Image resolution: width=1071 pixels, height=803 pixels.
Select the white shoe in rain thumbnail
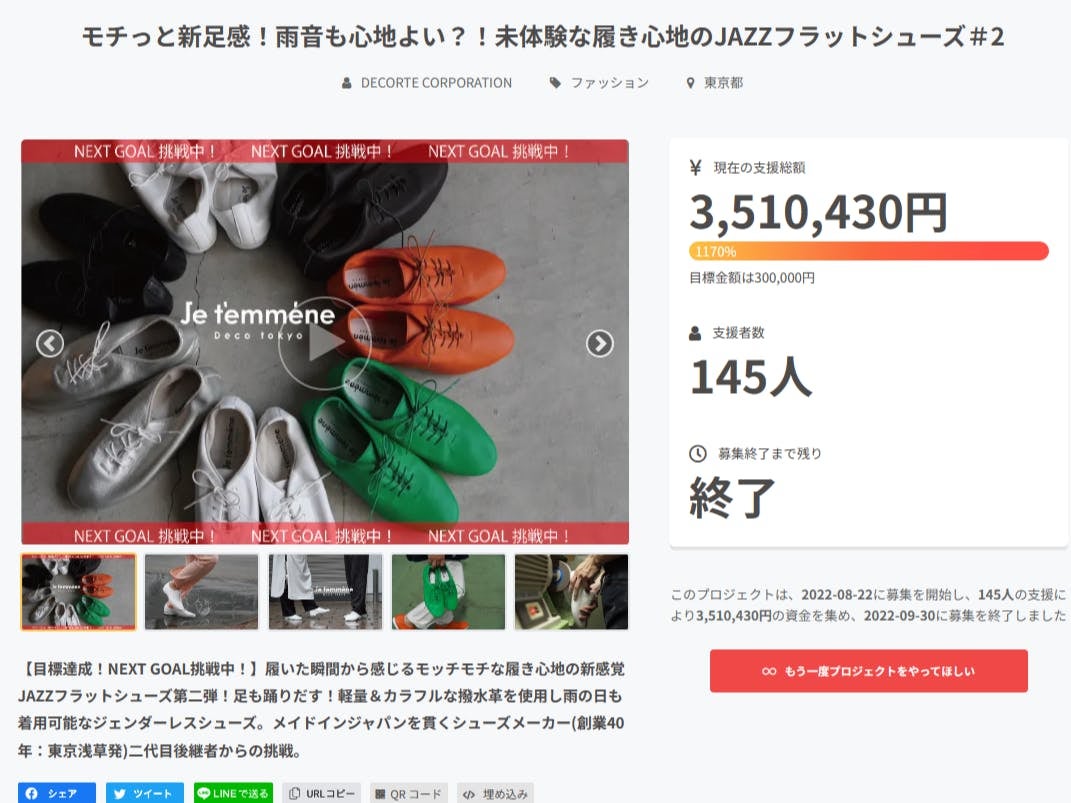[x=202, y=591]
